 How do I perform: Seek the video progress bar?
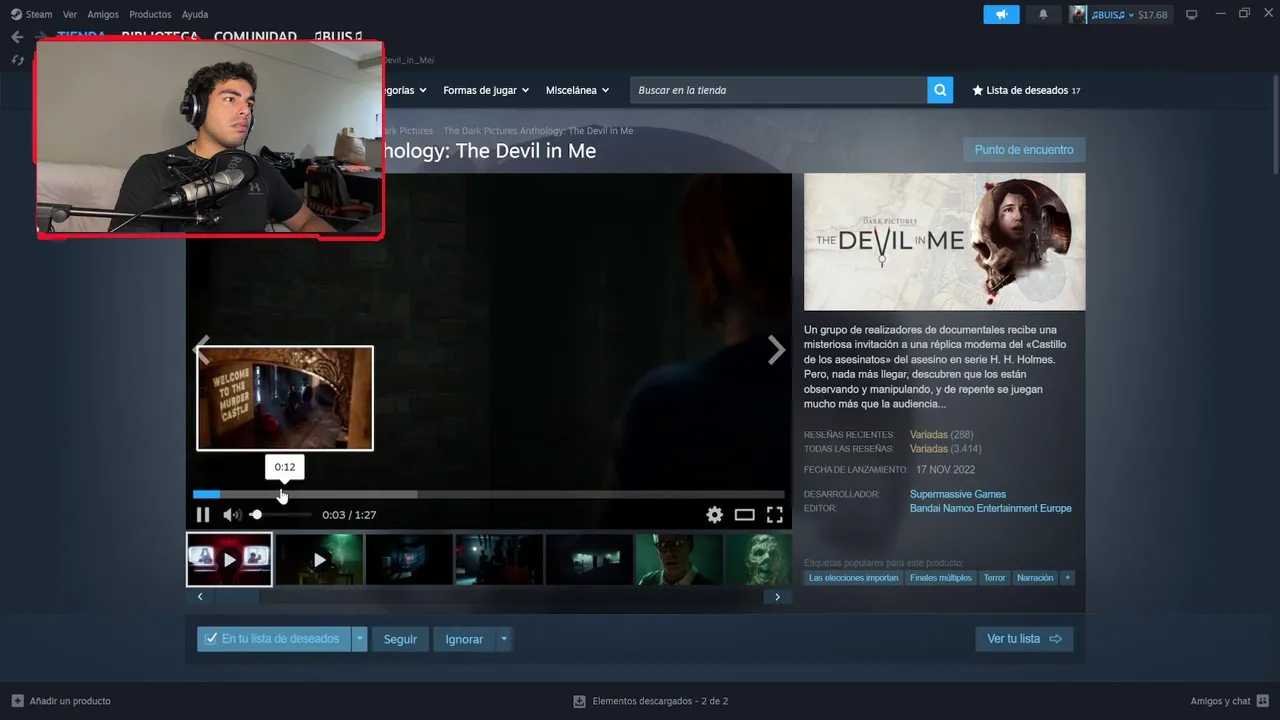coord(488,494)
